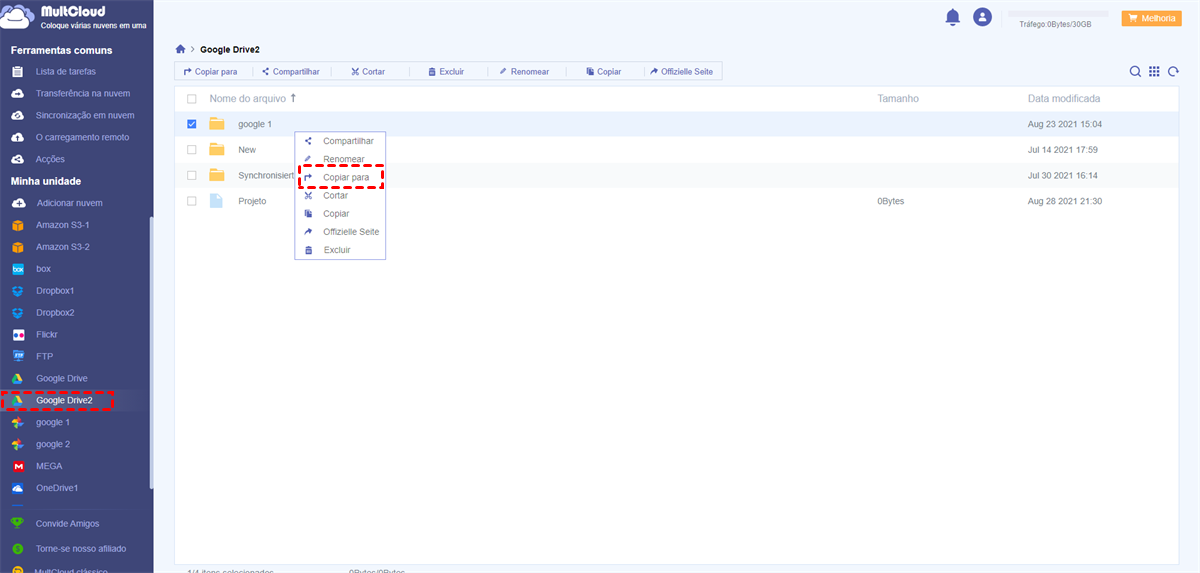Toggle the select-all checkbox in header
The height and width of the screenshot is (573, 1200).
[192, 99]
